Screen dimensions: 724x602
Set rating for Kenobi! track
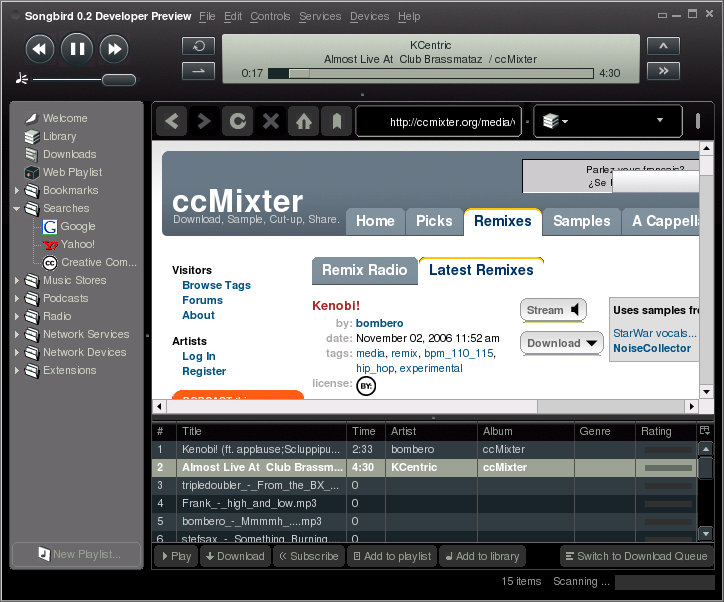point(668,450)
